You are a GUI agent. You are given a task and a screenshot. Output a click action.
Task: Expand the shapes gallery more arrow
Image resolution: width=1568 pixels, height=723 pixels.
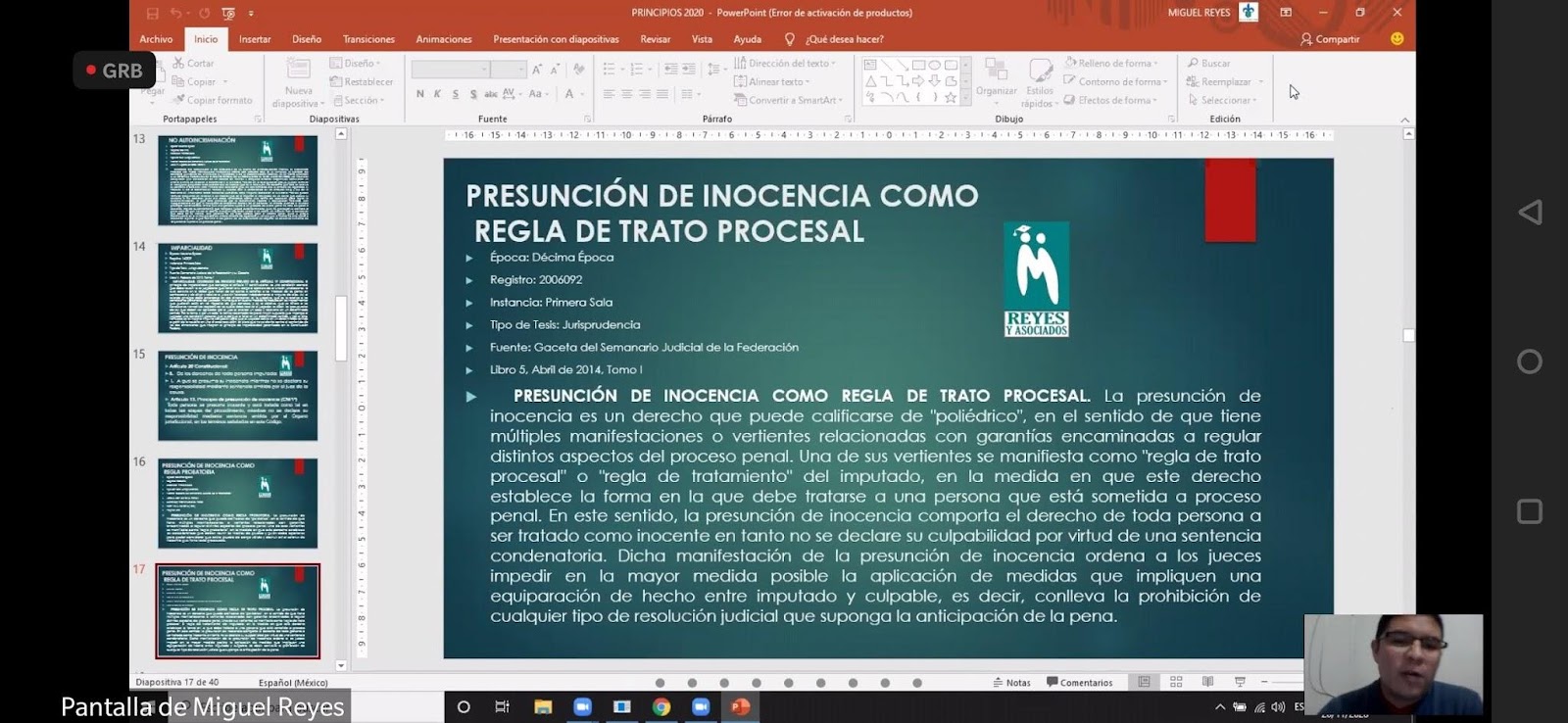(x=965, y=97)
